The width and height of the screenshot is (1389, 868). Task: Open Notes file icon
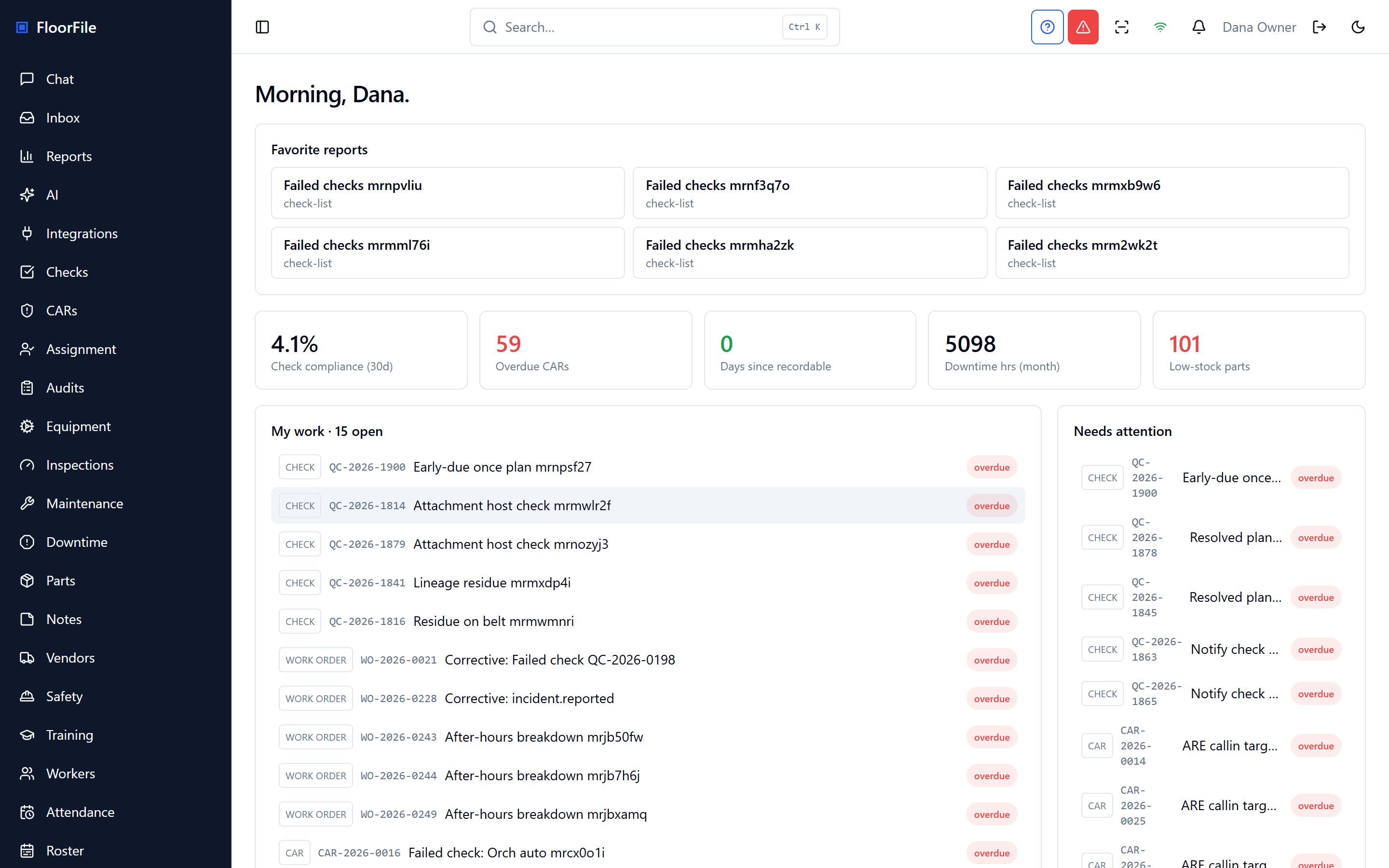click(27, 619)
